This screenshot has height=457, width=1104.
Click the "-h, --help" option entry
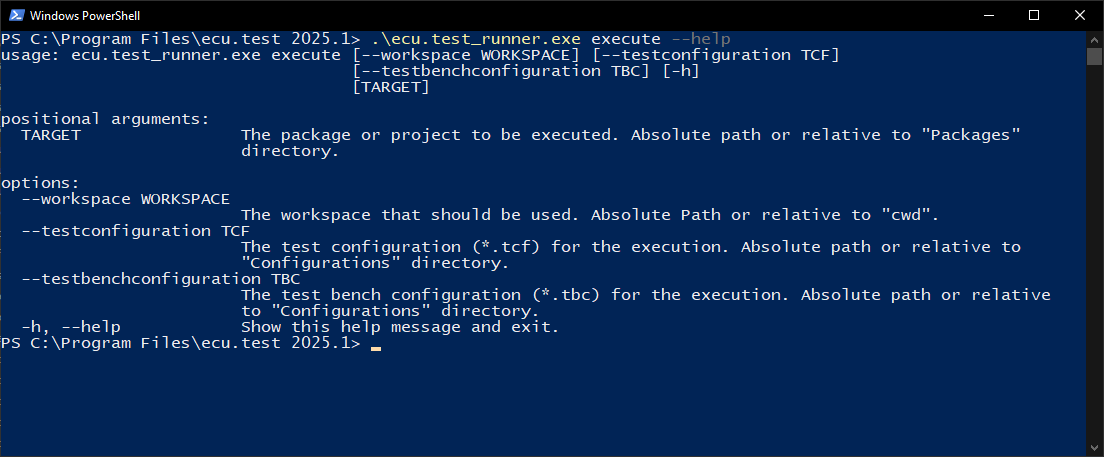[70, 327]
